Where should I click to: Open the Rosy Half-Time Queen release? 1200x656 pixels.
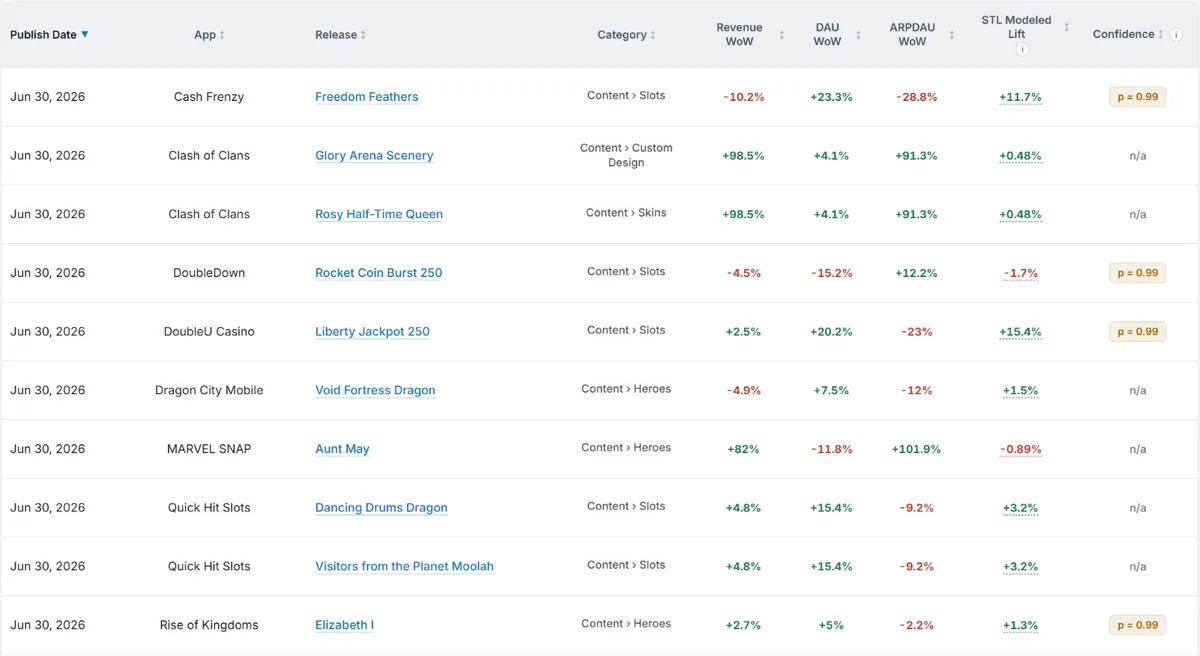(379, 214)
